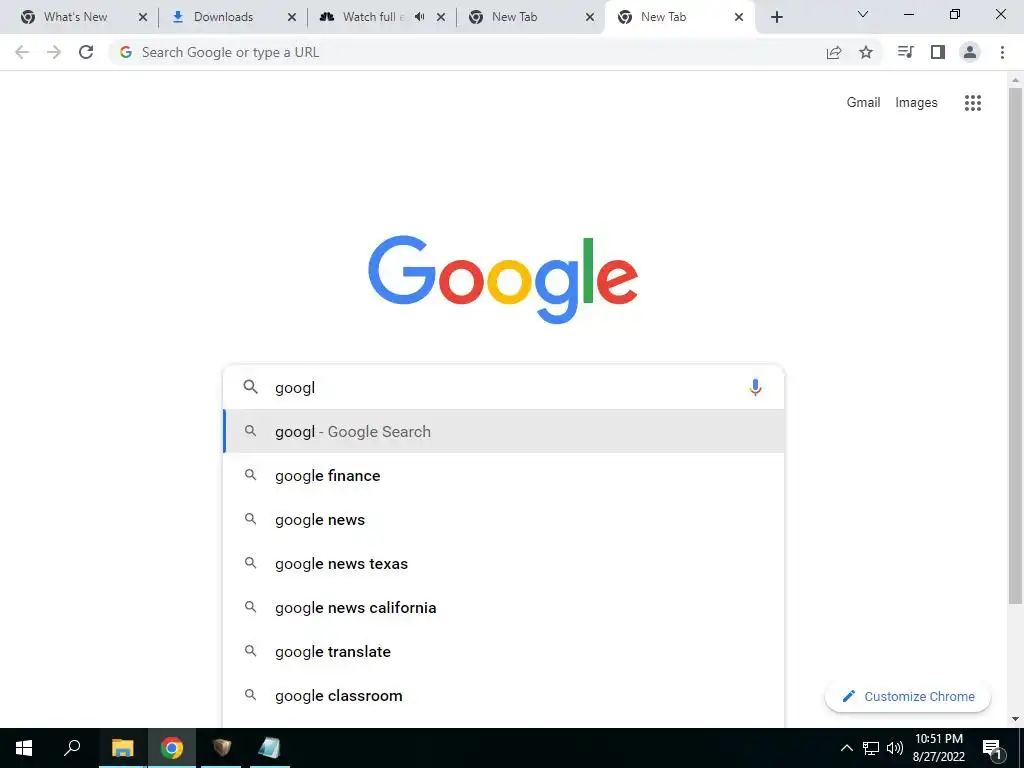Screen dimensions: 1024x768
Task: Expand the tab search chevron
Action: (x=863, y=14)
